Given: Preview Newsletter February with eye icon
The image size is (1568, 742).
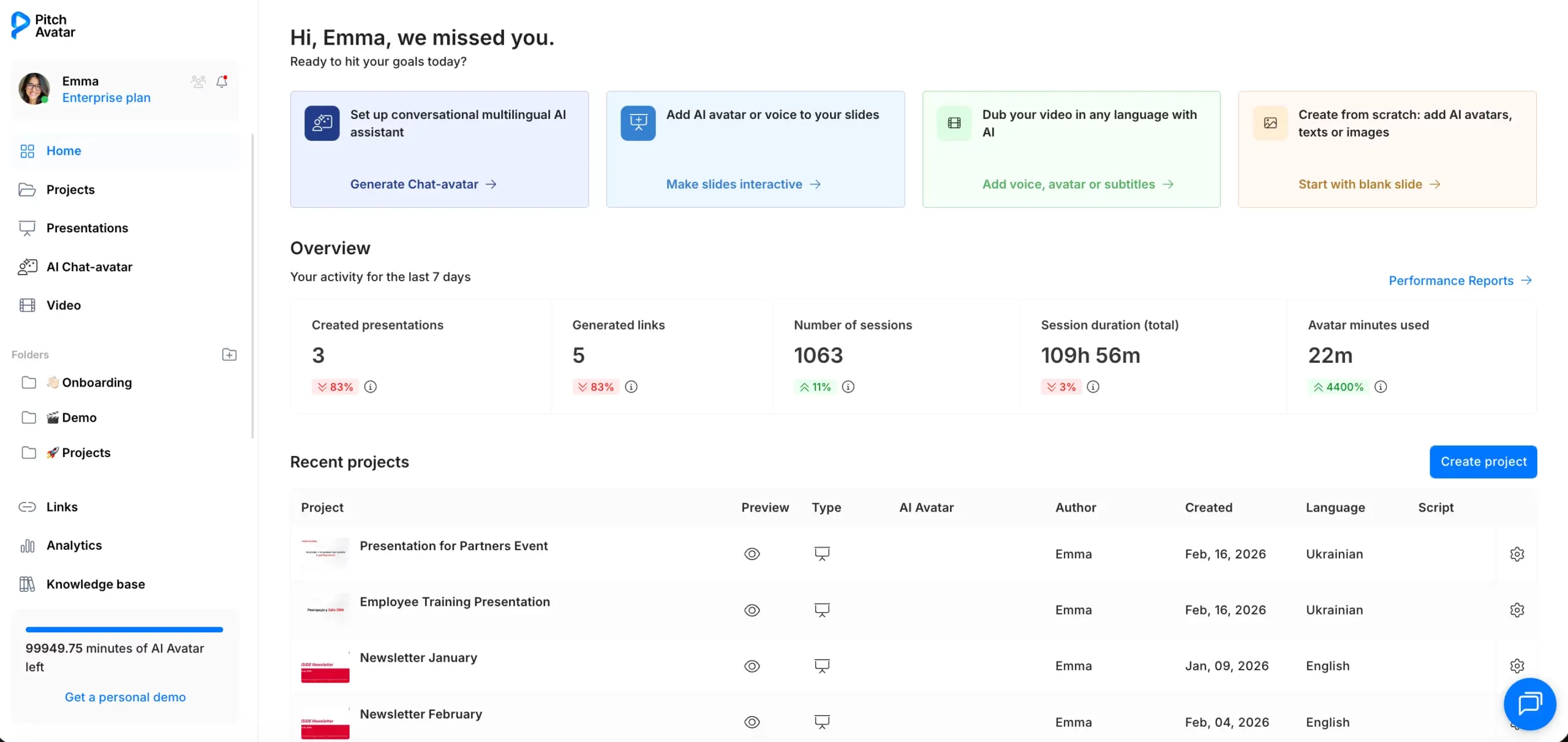Looking at the screenshot, I should pos(752,722).
